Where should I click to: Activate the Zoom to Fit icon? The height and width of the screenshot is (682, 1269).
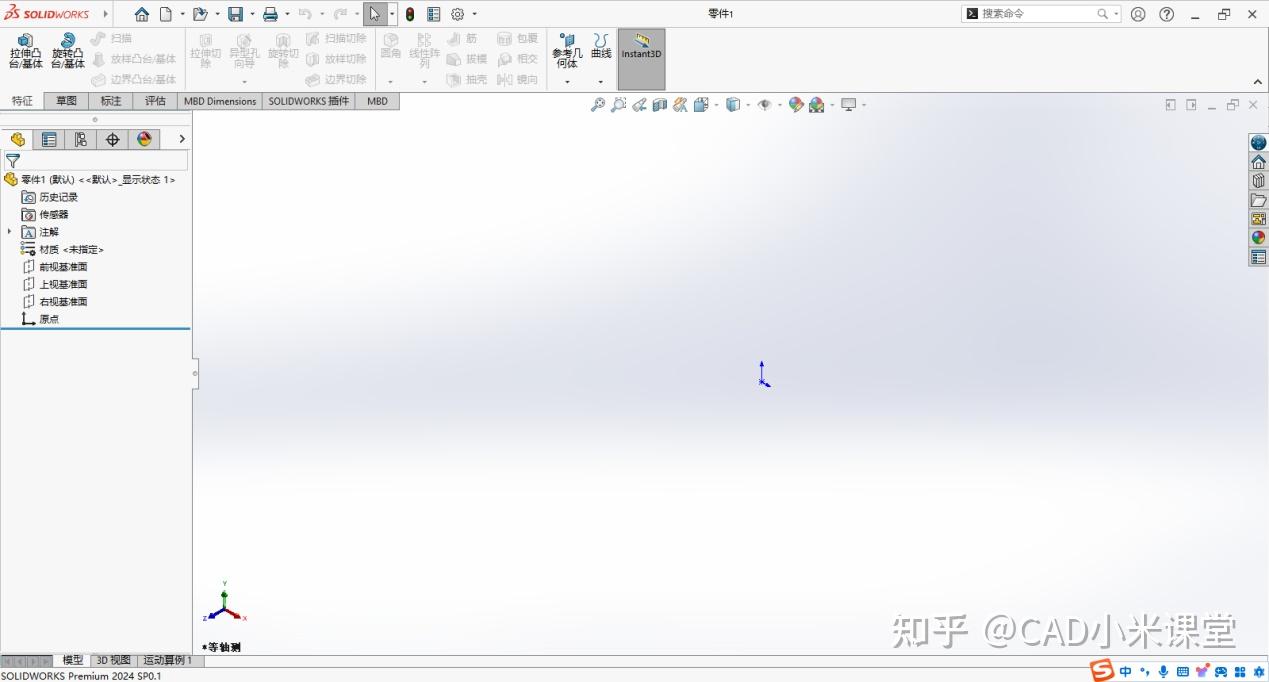pyautogui.click(x=597, y=104)
